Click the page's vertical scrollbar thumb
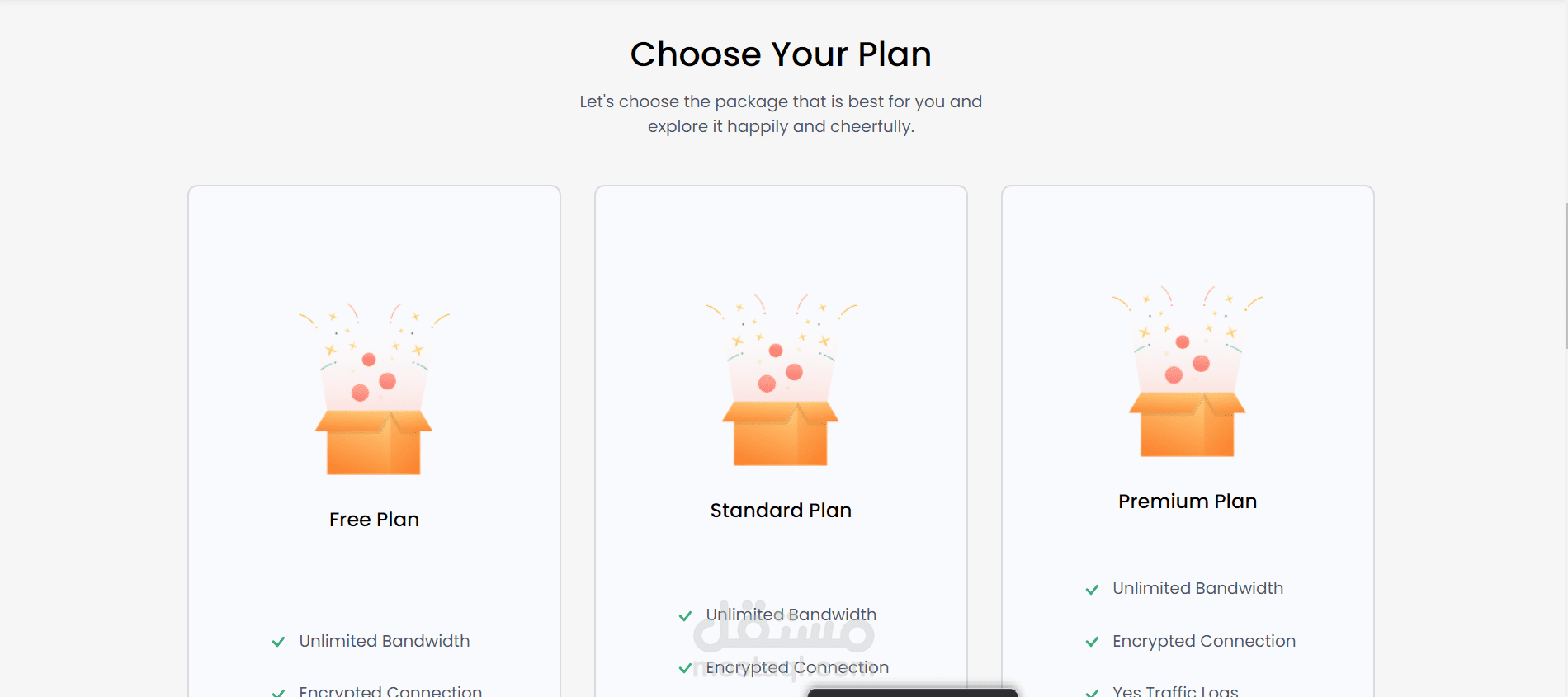 pyautogui.click(x=1566, y=276)
